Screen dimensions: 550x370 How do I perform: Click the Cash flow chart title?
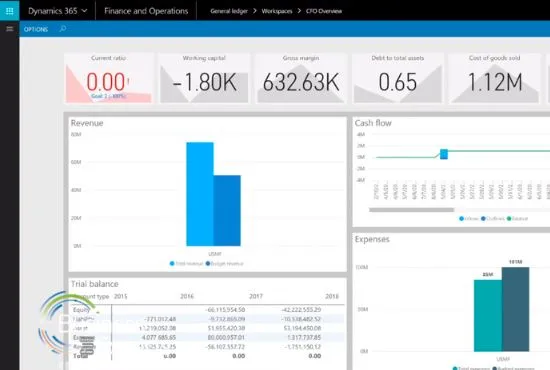click(x=373, y=123)
